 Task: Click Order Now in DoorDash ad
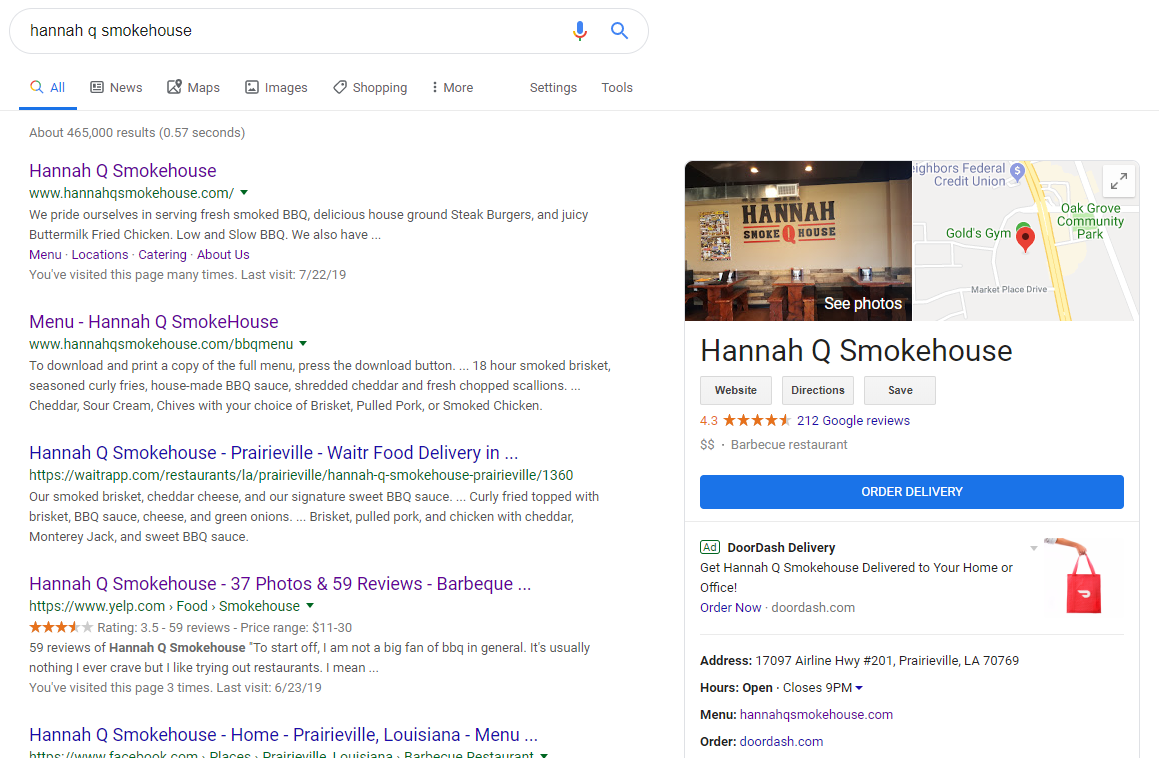(730, 608)
